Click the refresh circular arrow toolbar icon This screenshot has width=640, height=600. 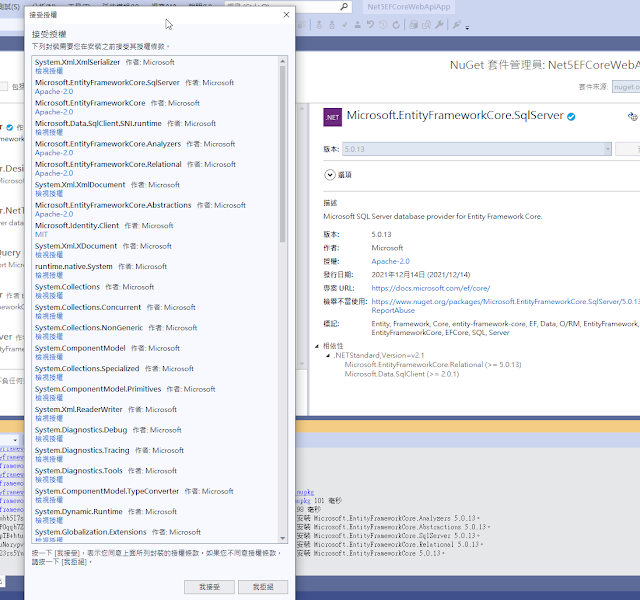396,25
